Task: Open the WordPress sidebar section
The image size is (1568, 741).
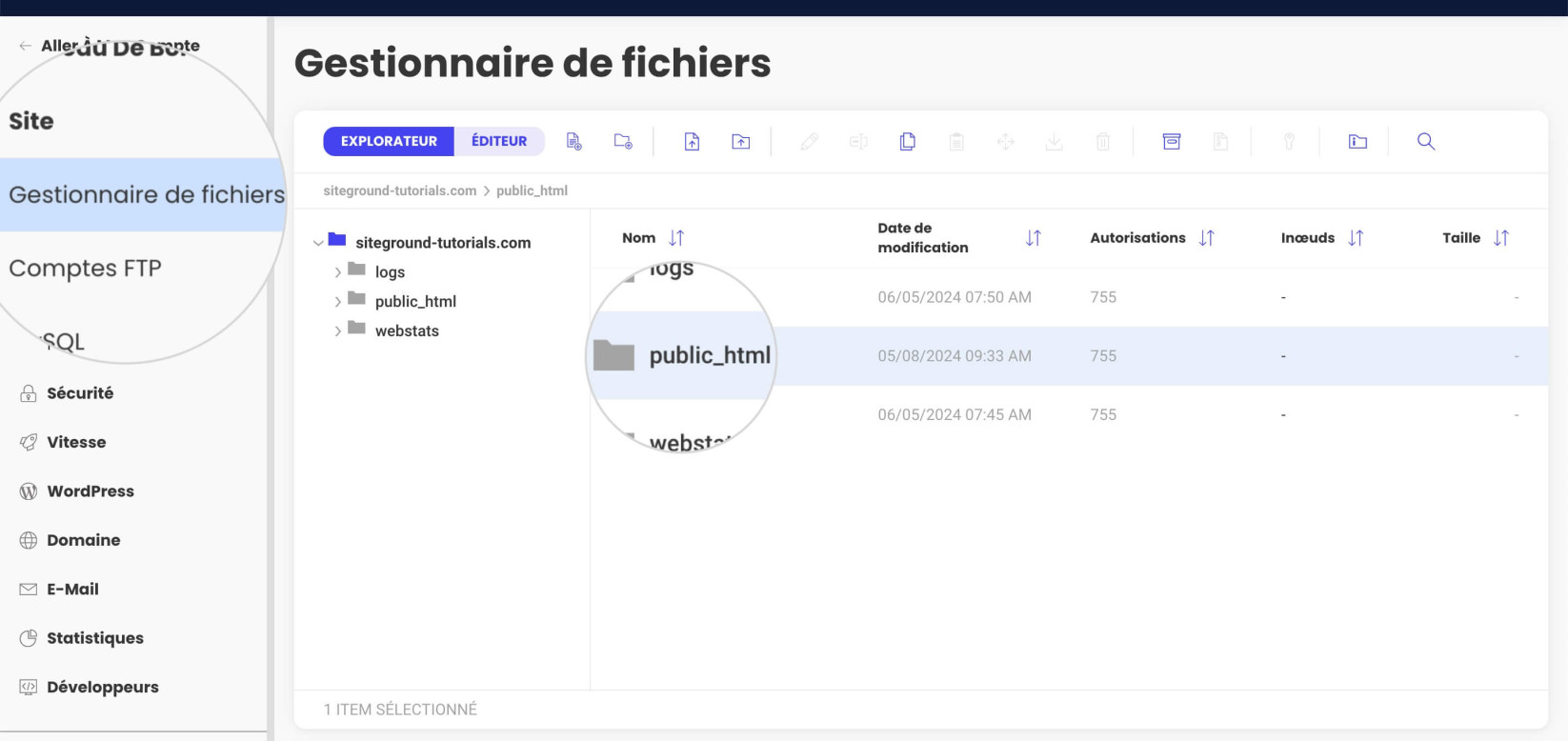Action: click(x=90, y=491)
